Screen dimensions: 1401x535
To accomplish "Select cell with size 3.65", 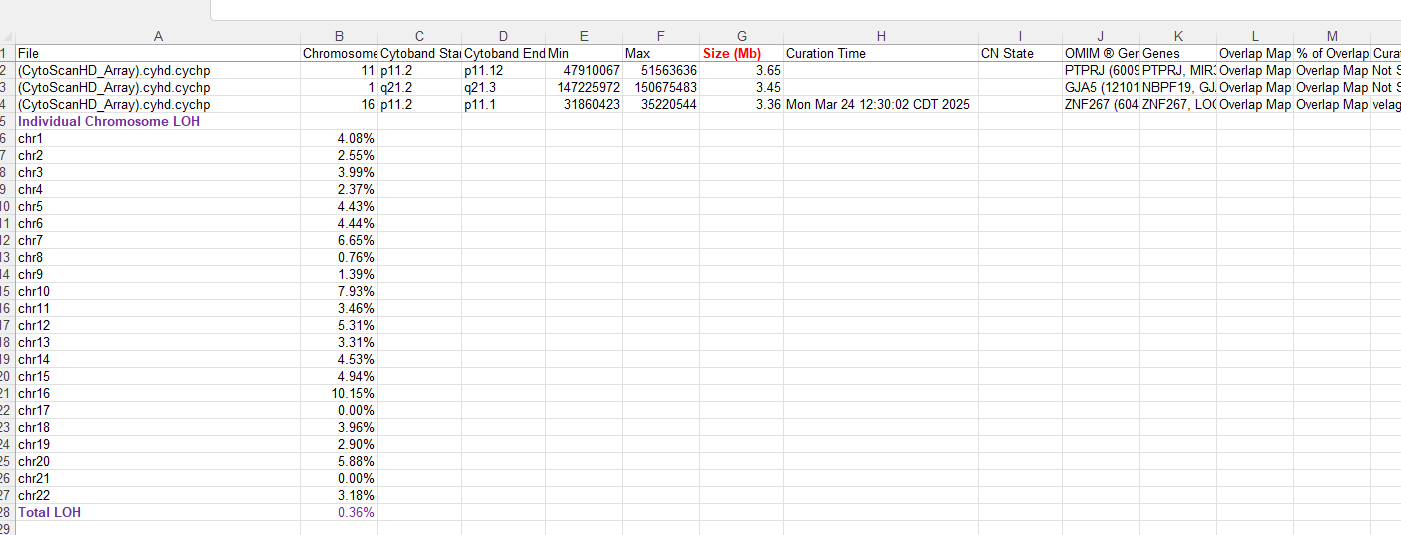I will [741, 71].
